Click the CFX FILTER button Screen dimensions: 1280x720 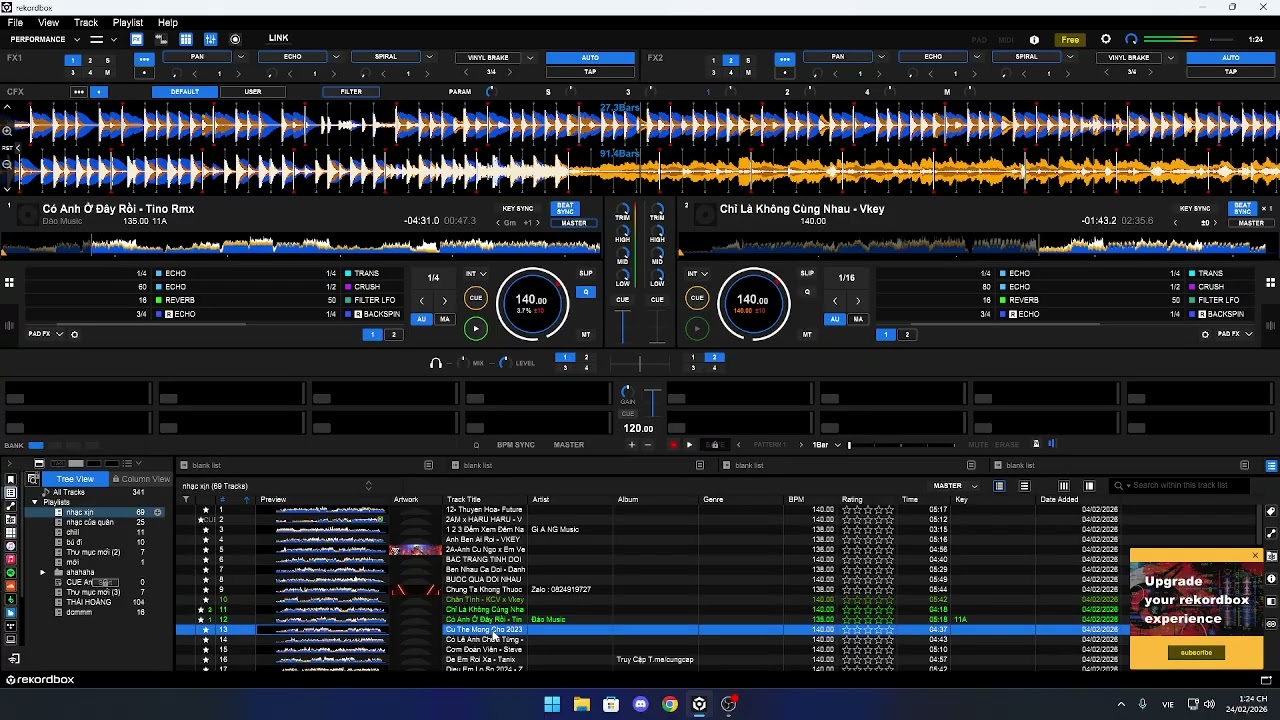[351, 92]
